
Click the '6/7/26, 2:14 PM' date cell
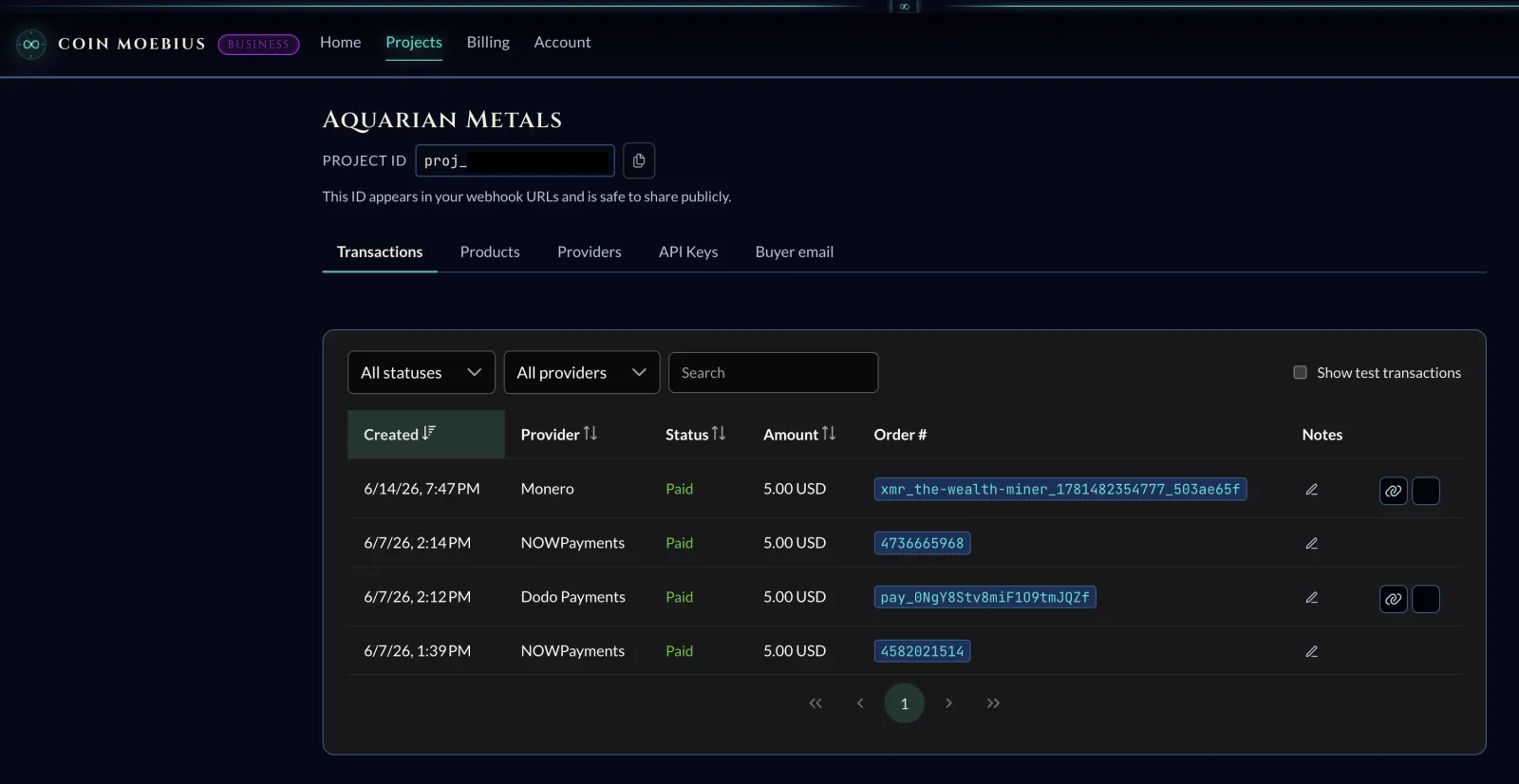(x=417, y=543)
